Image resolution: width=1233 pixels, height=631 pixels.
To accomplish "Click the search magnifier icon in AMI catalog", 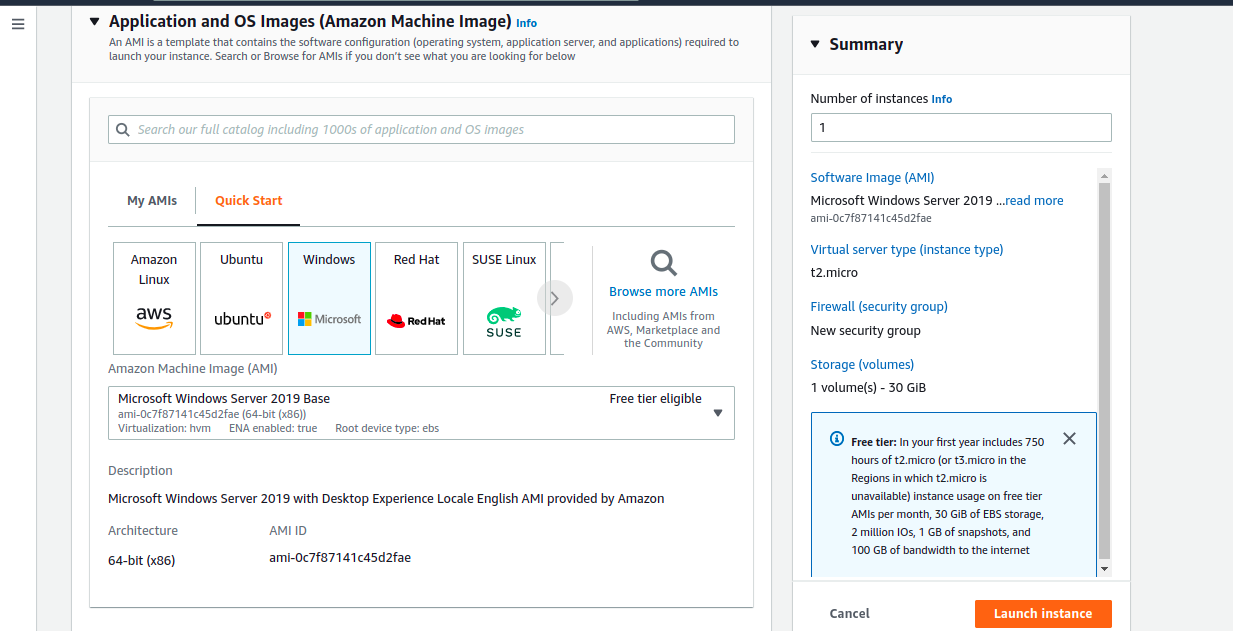I will click(x=123, y=130).
